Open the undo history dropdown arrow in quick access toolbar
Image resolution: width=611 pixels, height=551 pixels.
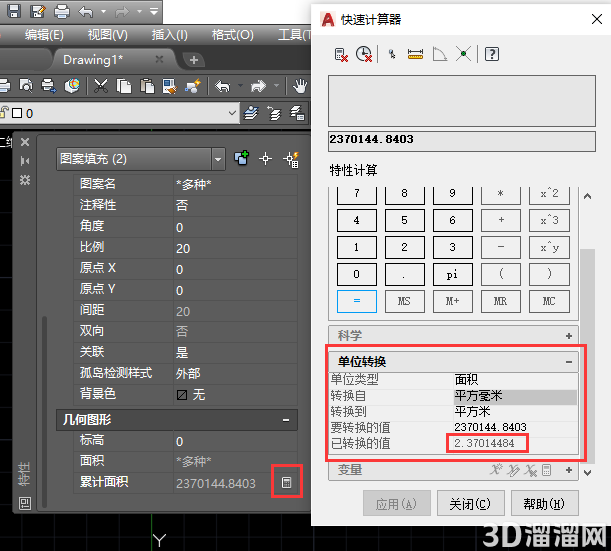click(x=104, y=12)
